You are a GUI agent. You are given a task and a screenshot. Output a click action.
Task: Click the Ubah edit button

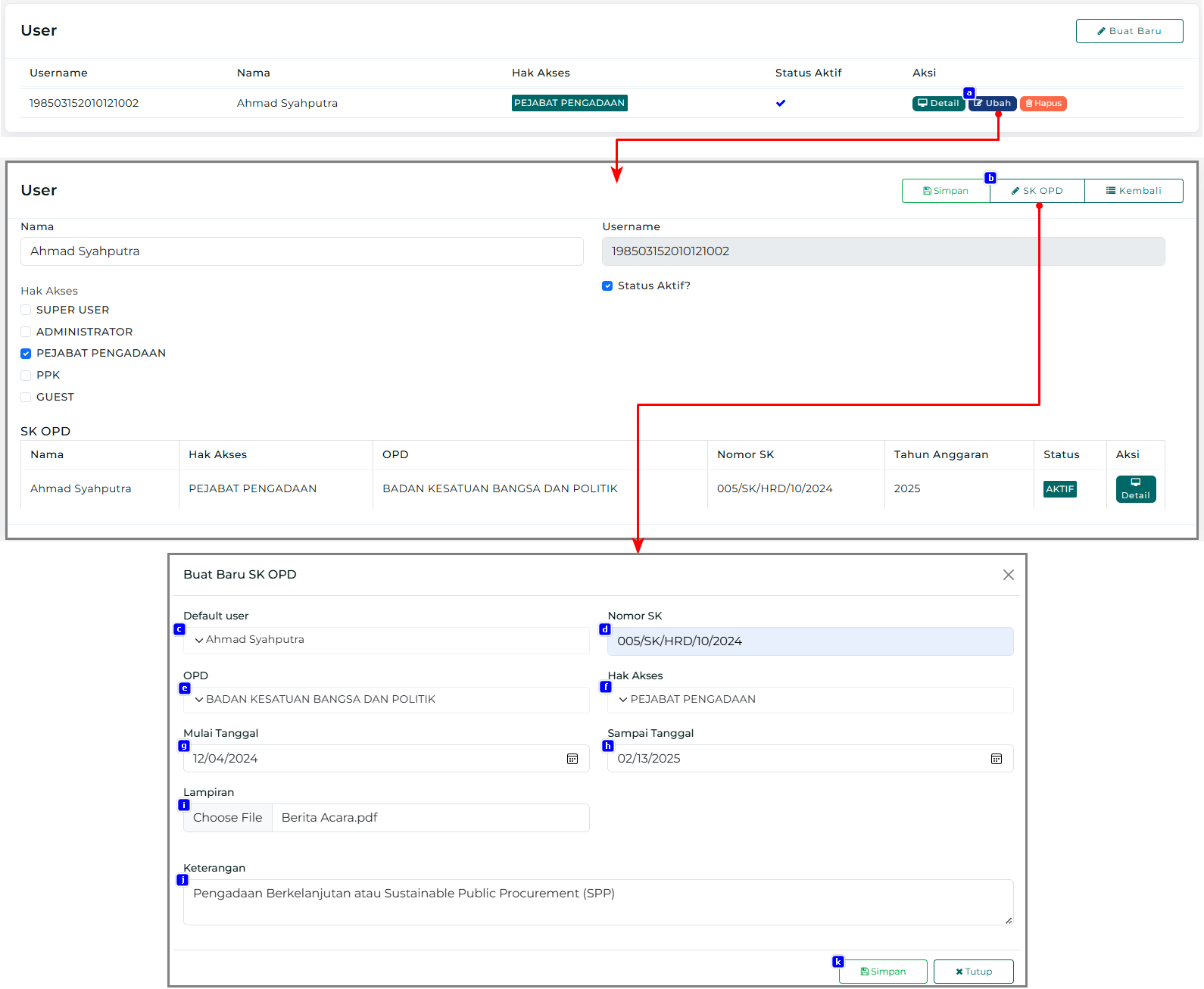pos(993,104)
